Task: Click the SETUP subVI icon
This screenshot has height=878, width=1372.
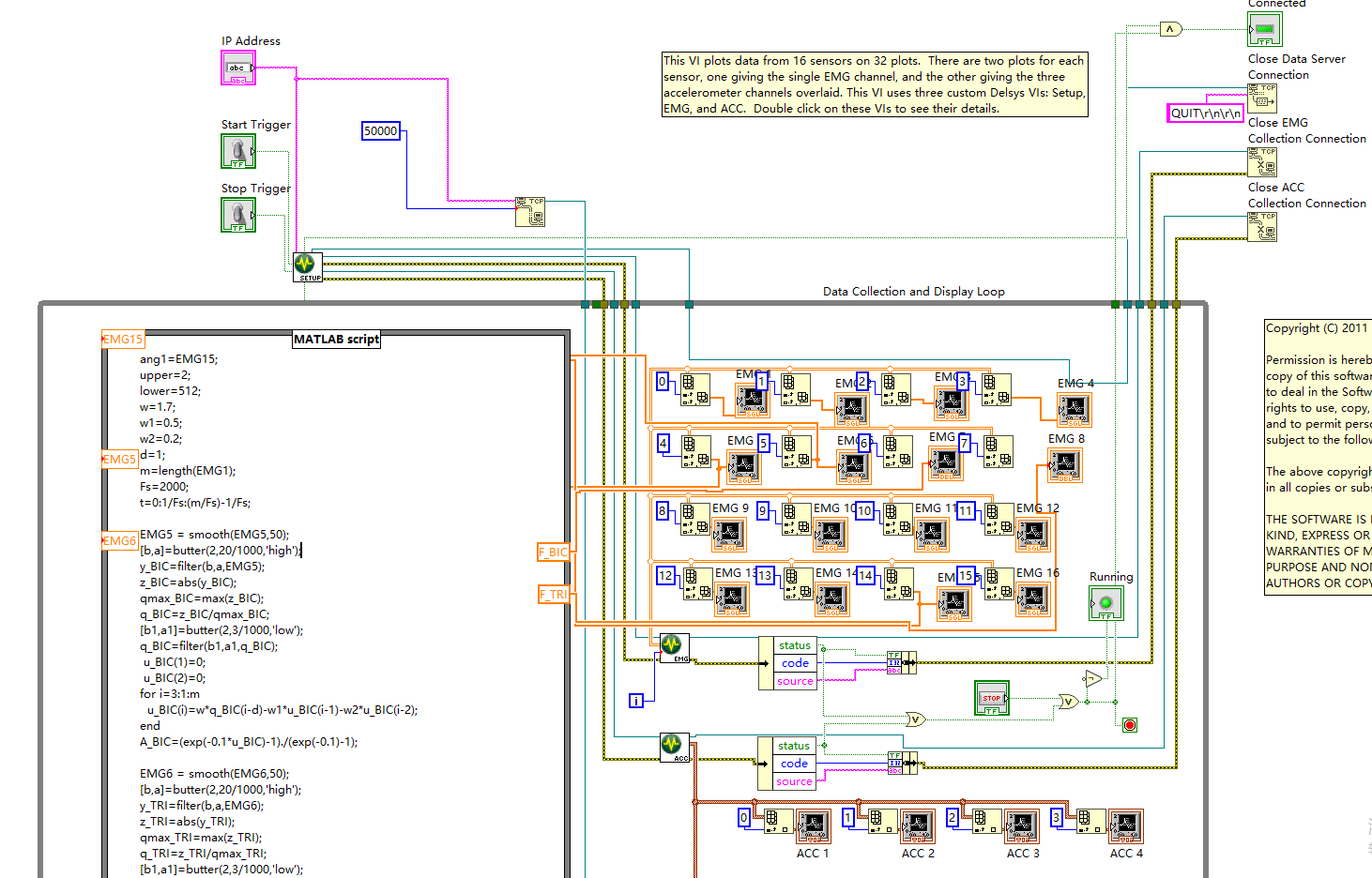Action: point(308,266)
